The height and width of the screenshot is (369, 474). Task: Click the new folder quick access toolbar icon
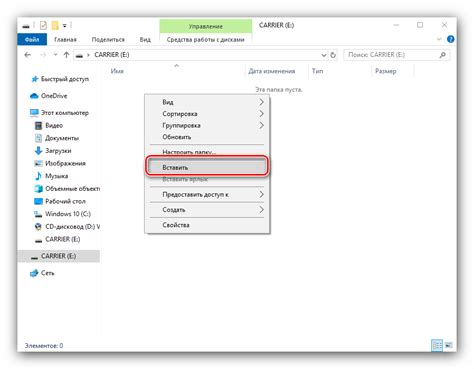click(x=55, y=25)
